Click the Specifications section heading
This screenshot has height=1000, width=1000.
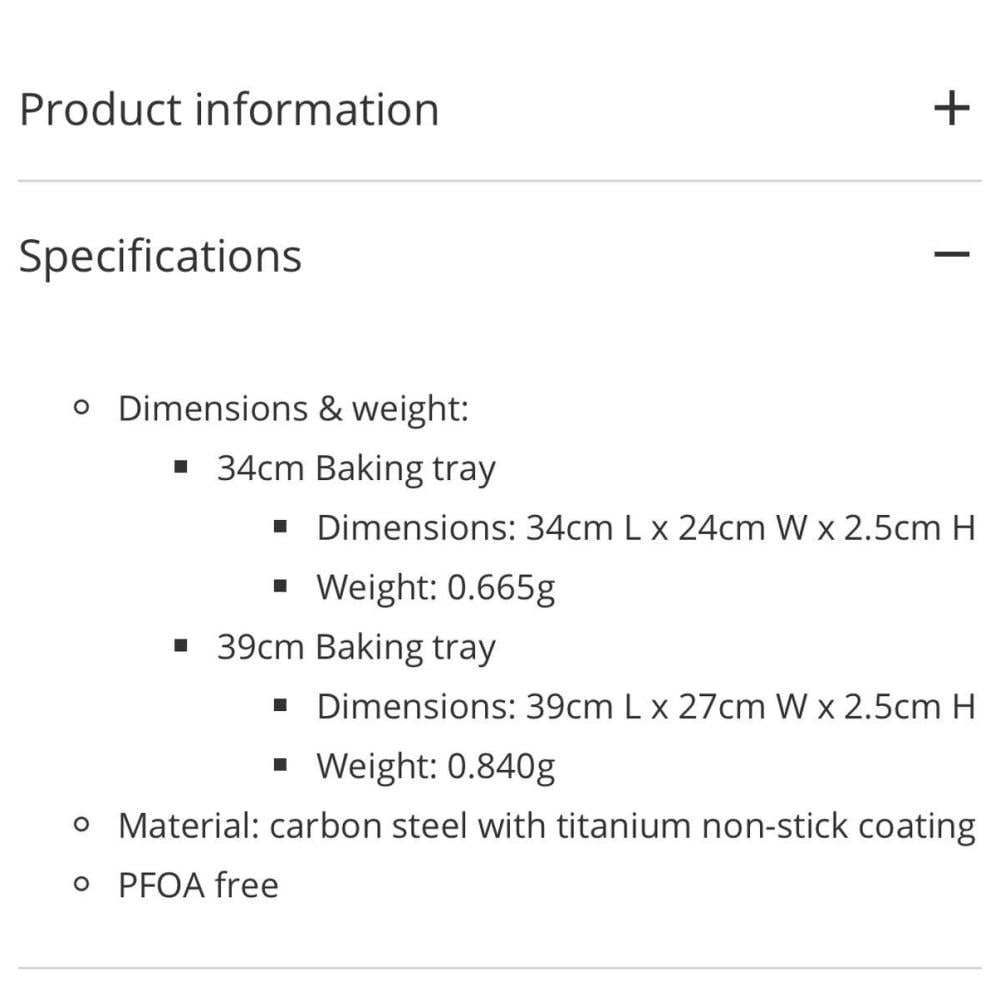160,255
